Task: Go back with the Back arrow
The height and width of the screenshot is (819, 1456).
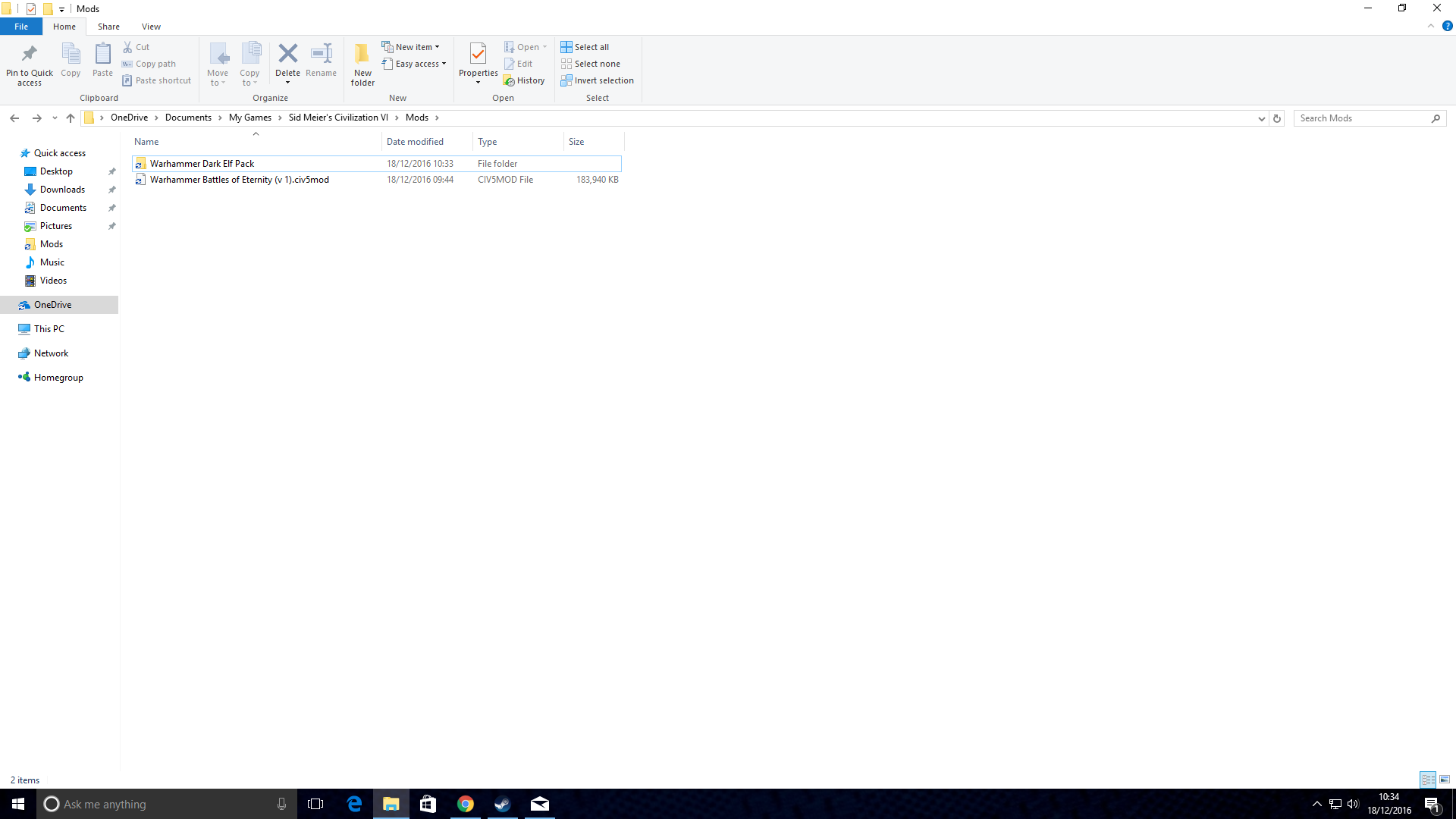Action: 14,118
